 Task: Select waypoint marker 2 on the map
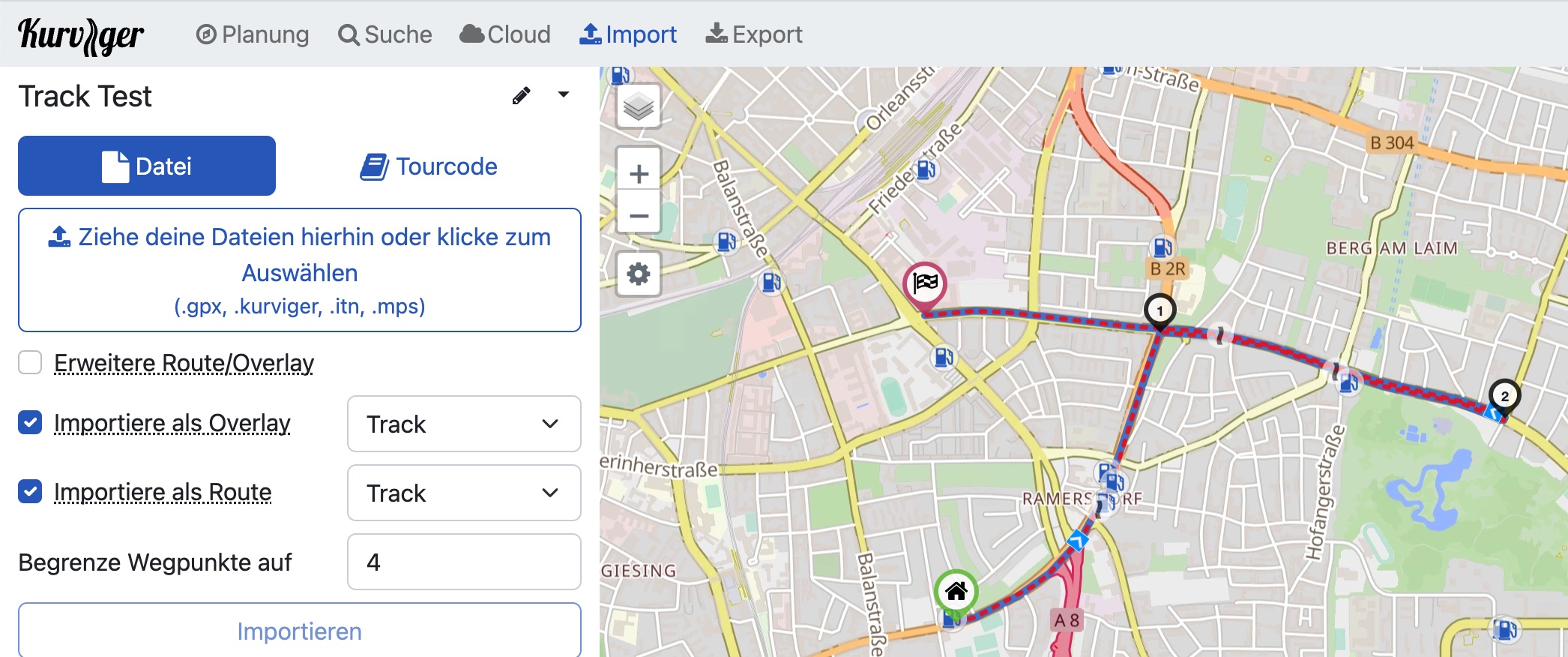(x=1504, y=396)
